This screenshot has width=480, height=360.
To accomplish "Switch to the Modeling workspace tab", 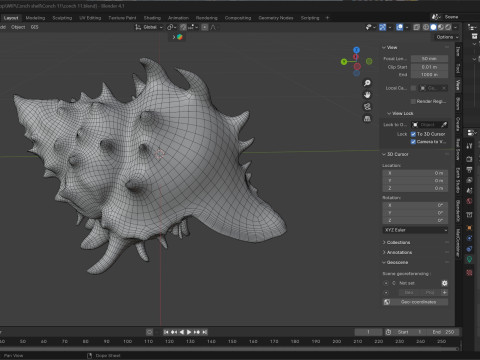I will (x=35, y=18).
